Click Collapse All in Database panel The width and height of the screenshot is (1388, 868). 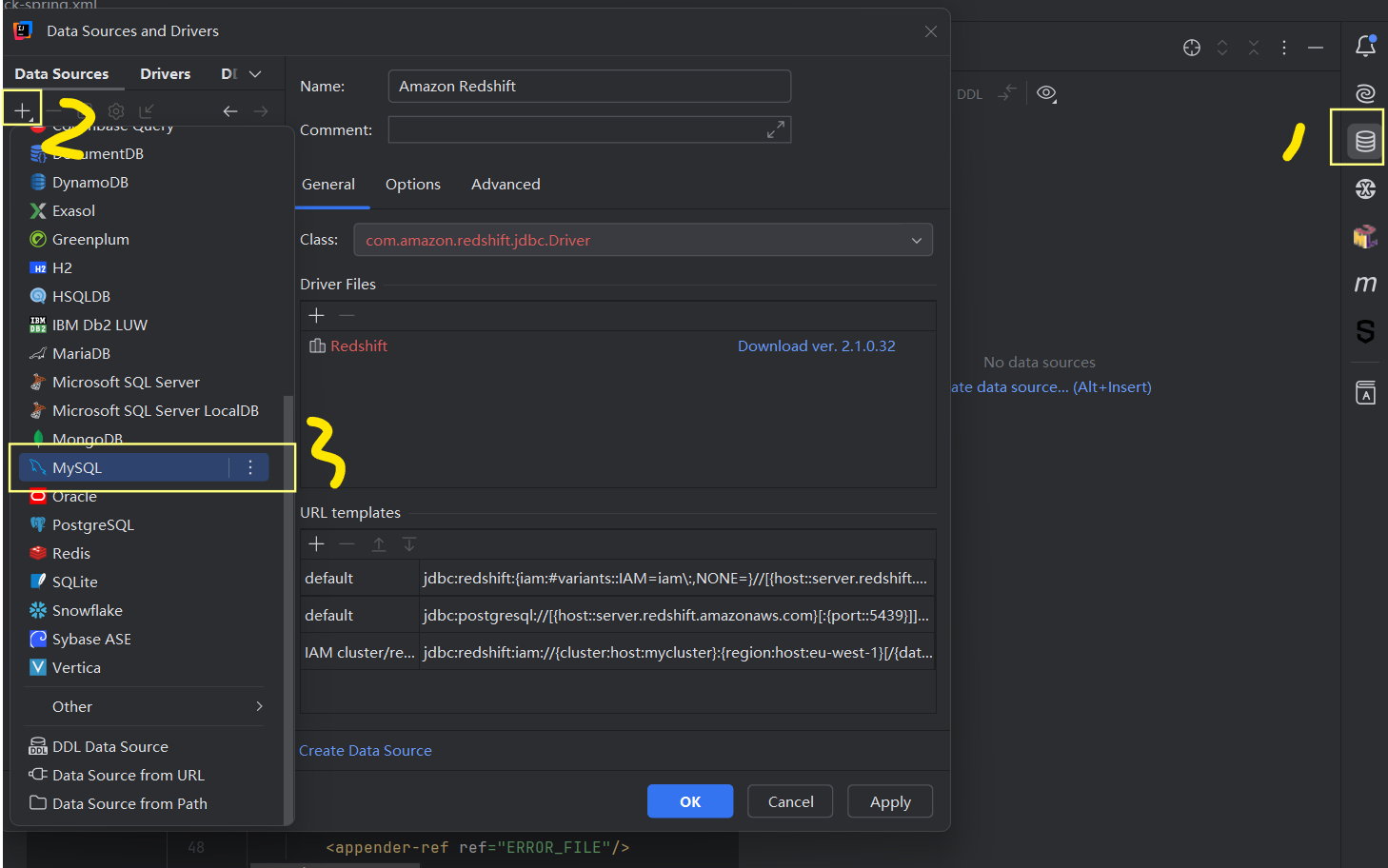[x=1254, y=48]
